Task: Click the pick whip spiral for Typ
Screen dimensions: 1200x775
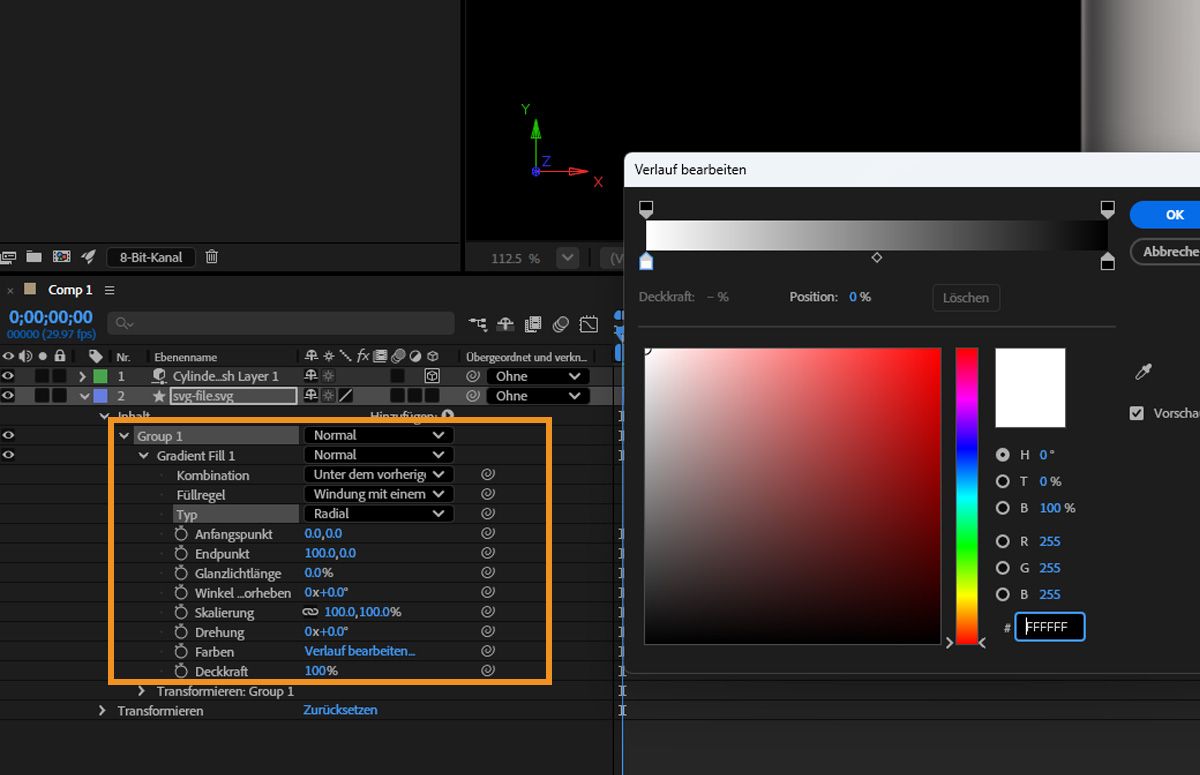Action: click(487, 514)
